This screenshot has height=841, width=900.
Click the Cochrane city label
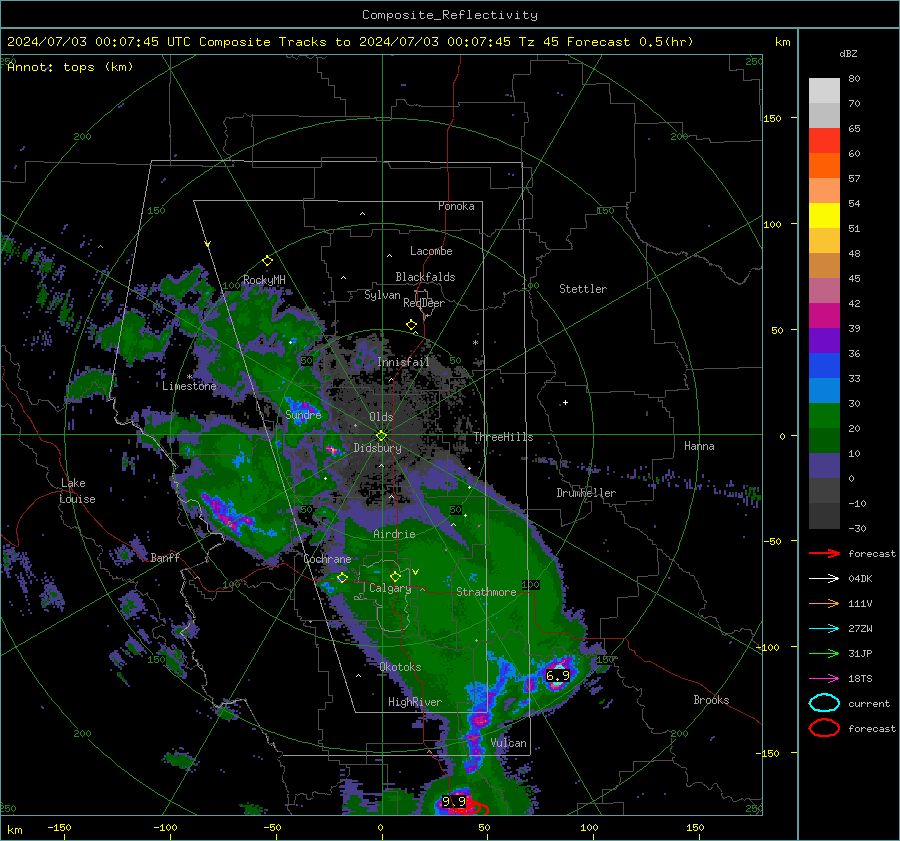(327, 559)
